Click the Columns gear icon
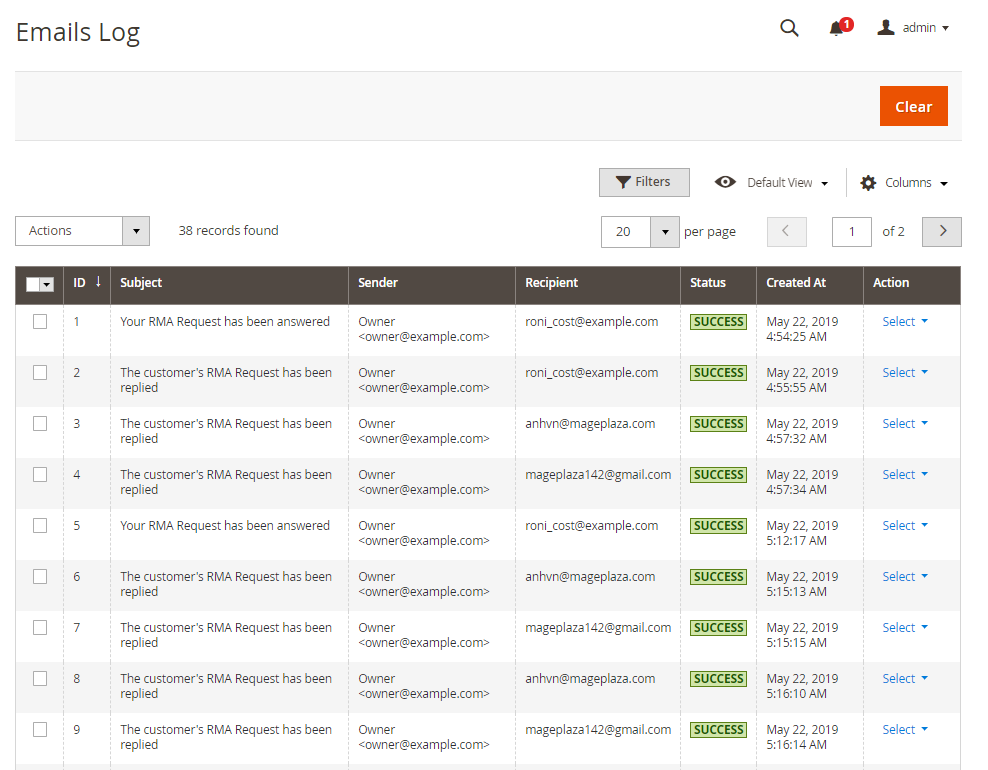This screenshot has height=770, width=988. [868, 183]
